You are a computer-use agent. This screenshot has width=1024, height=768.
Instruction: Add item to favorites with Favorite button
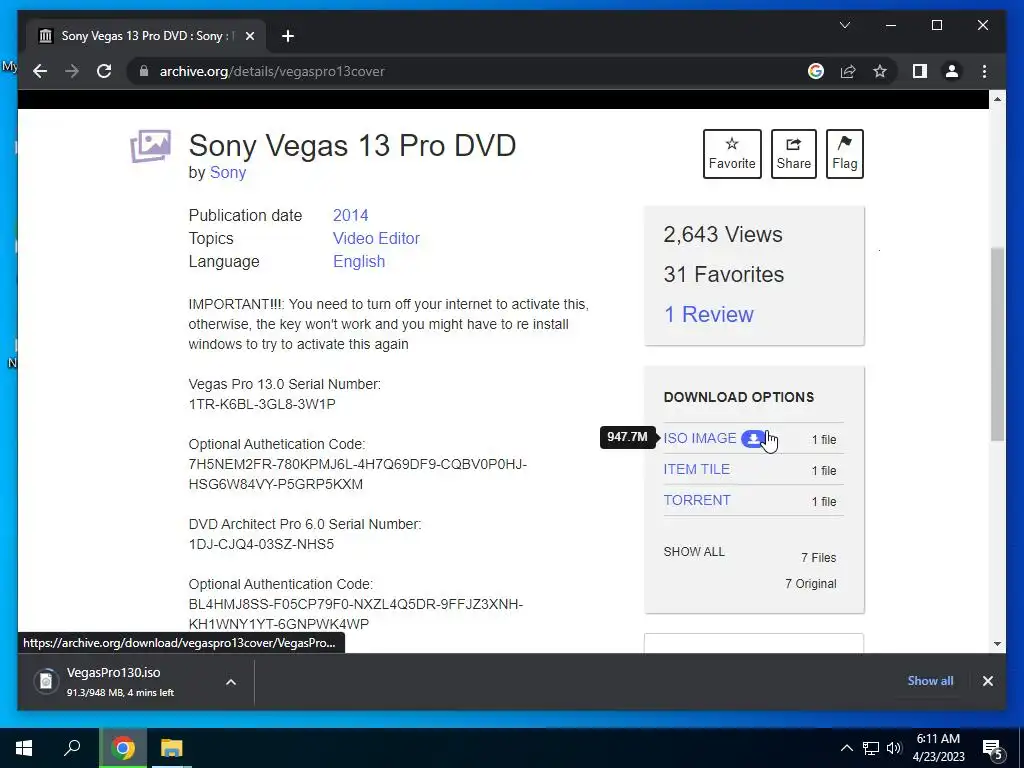coord(732,153)
